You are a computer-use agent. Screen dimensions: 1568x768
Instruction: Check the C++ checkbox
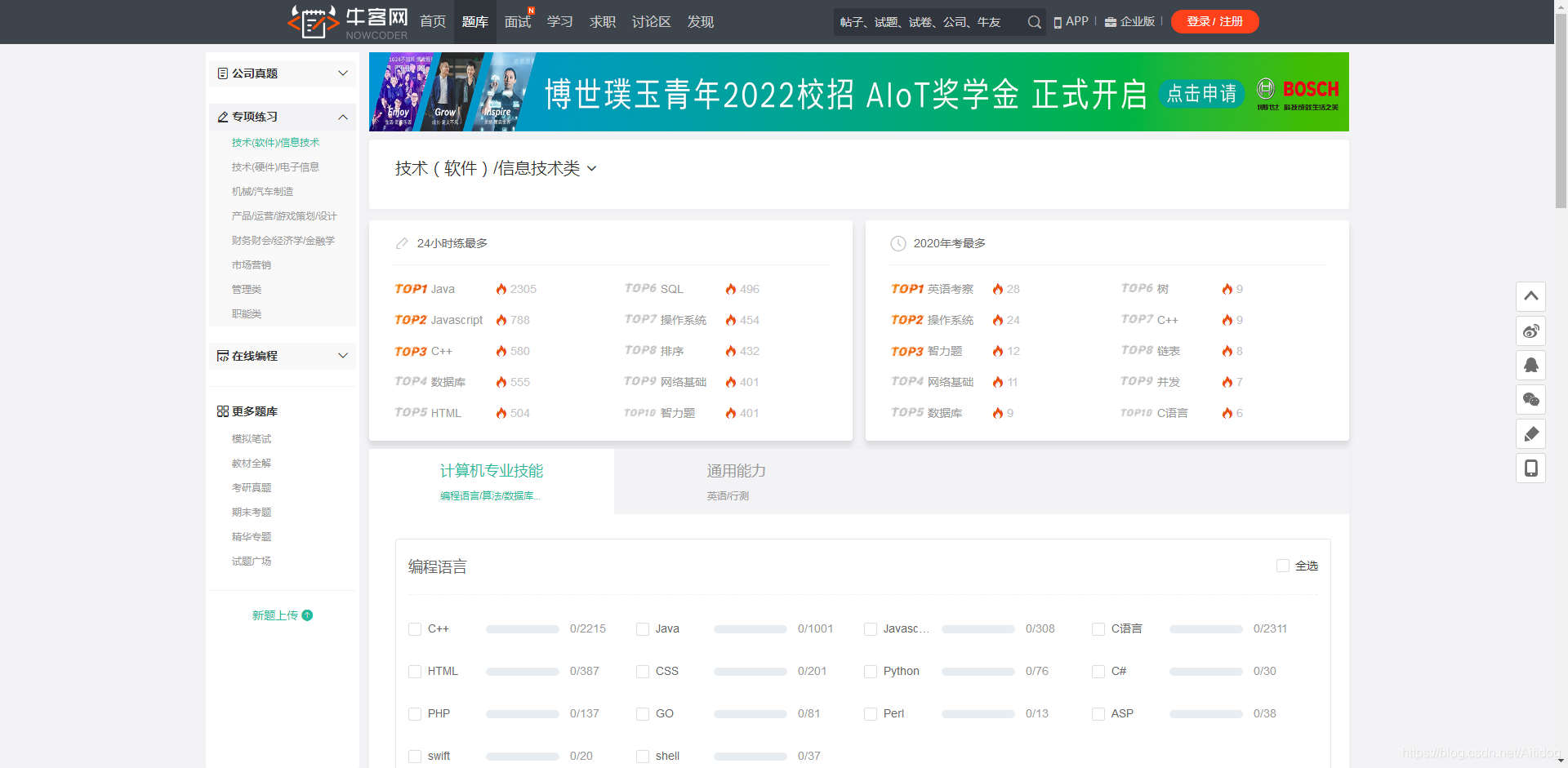(415, 629)
